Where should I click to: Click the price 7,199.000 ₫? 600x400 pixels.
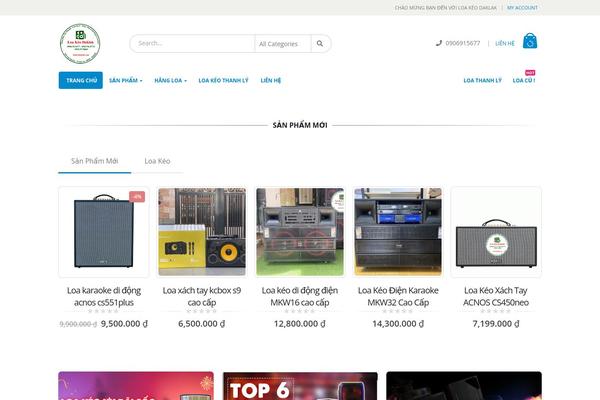[496, 324]
